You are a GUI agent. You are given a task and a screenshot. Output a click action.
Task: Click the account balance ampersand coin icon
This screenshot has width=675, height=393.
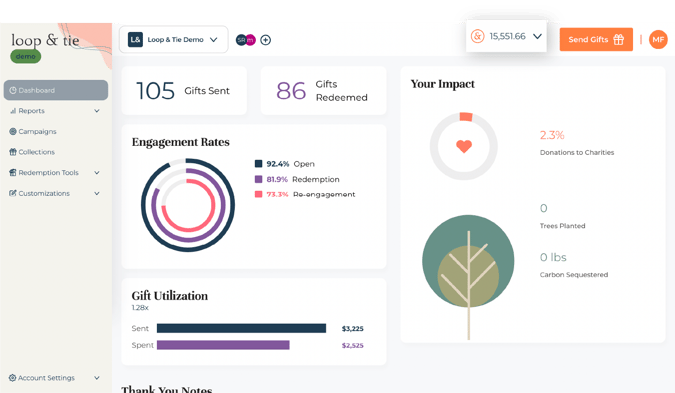coord(477,36)
